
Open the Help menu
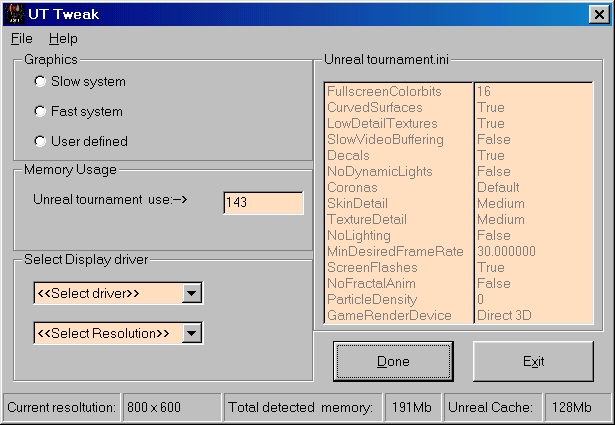(63, 38)
